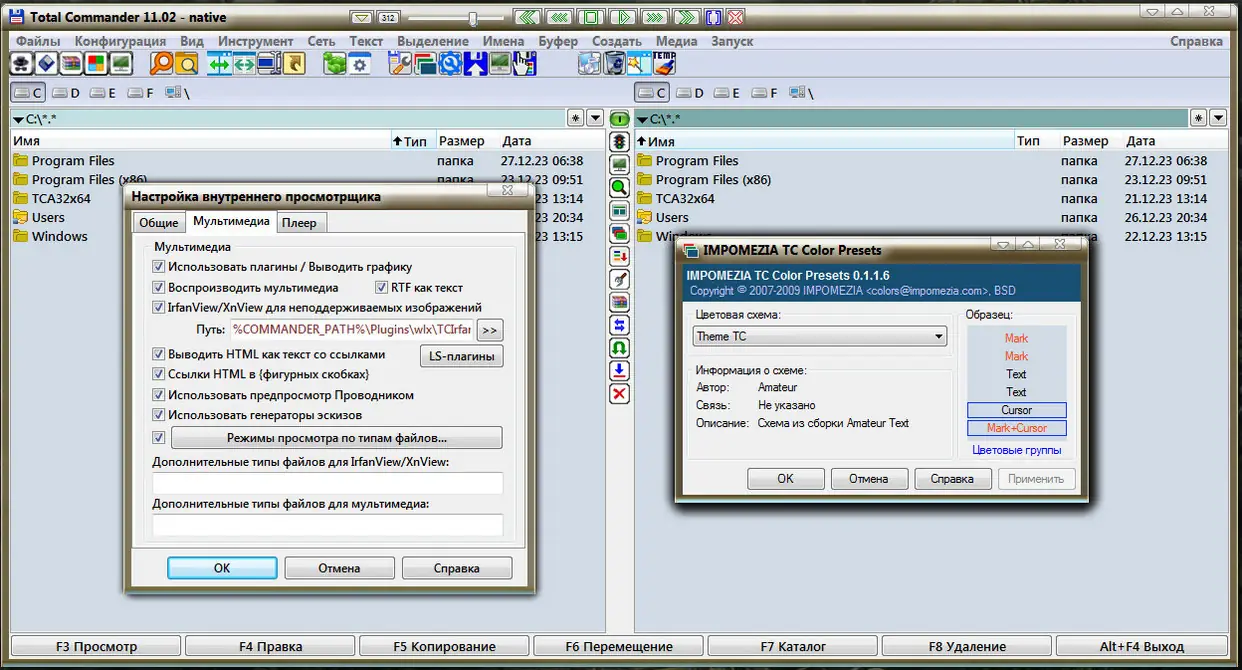This screenshot has width=1242, height=670.
Task: Switch to the Общие tab
Action: click(x=159, y=223)
